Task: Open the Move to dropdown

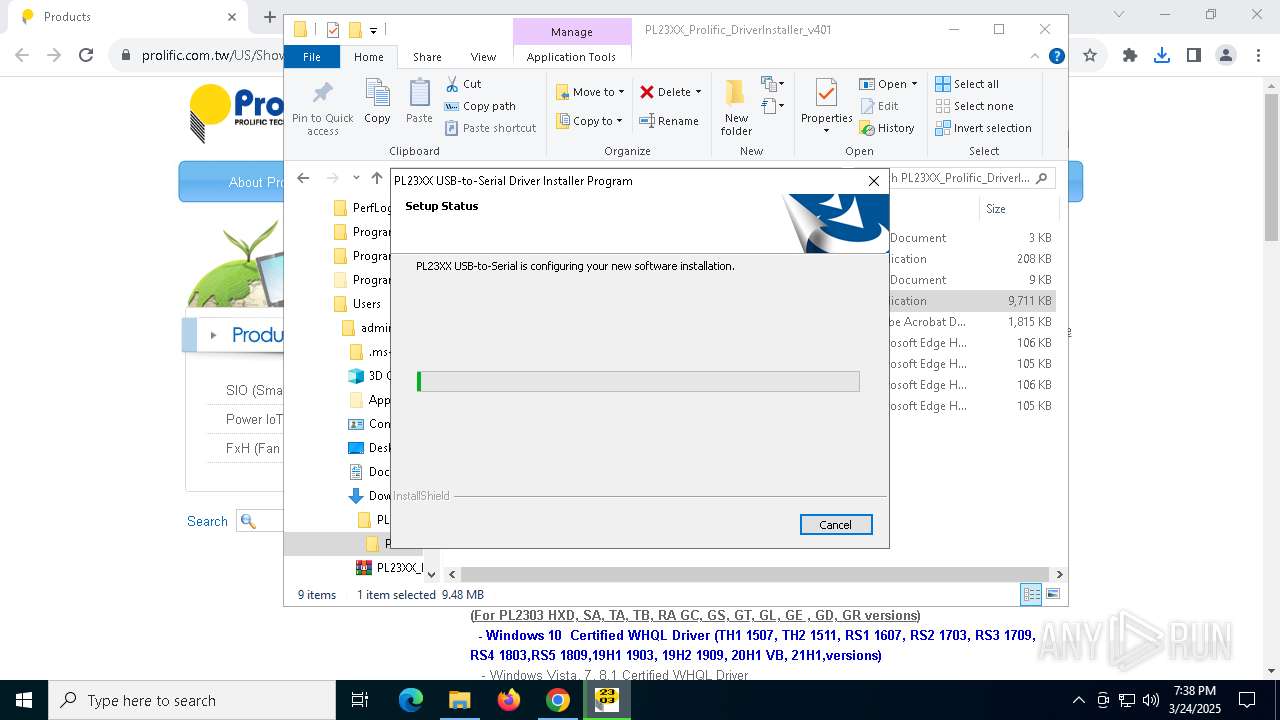Action: coord(590,92)
